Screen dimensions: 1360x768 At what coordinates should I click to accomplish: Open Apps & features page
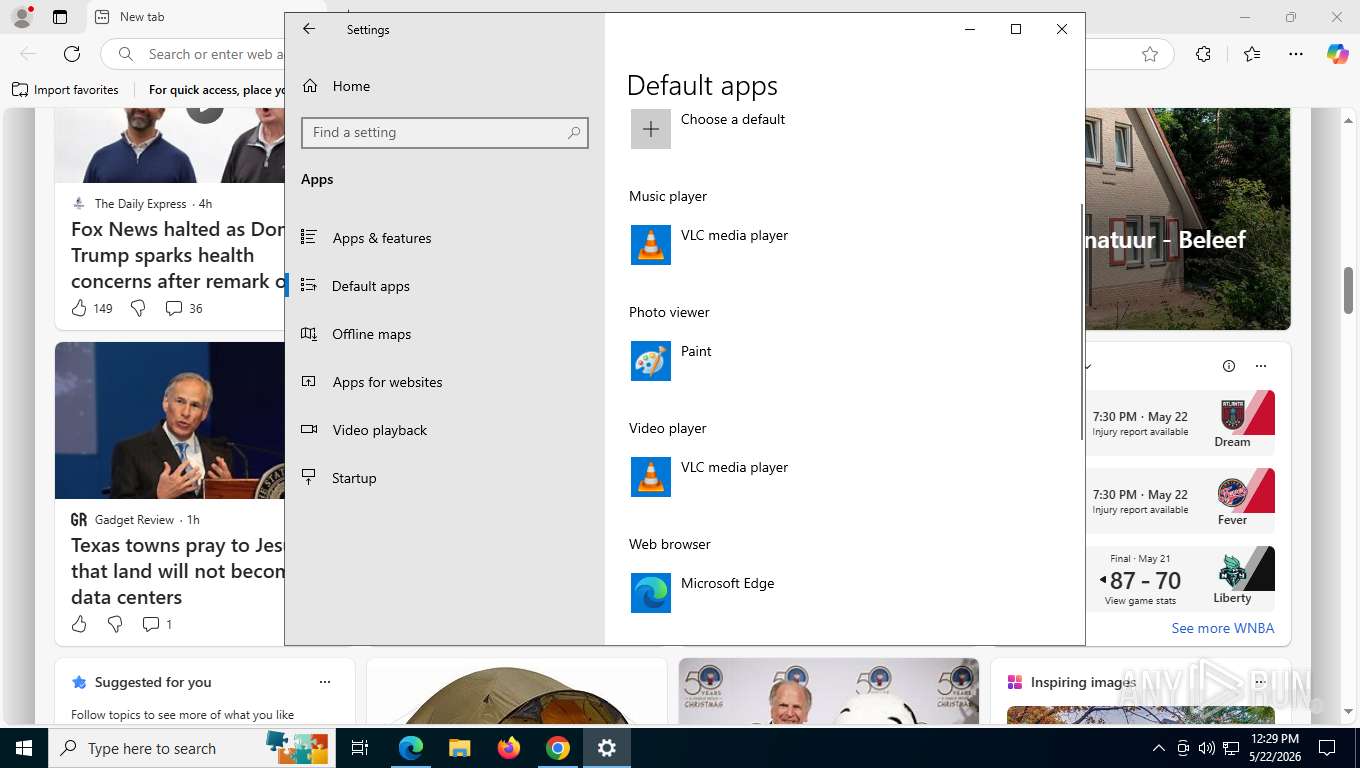click(x=382, y=238)
